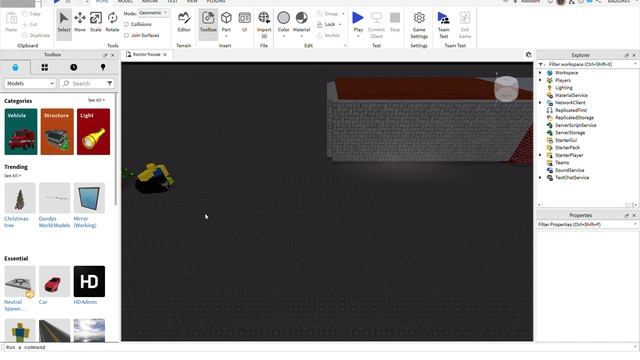Open the Terrain Editor
The width and height of the screenshot is (640, 360).
[x=184, y=22]
